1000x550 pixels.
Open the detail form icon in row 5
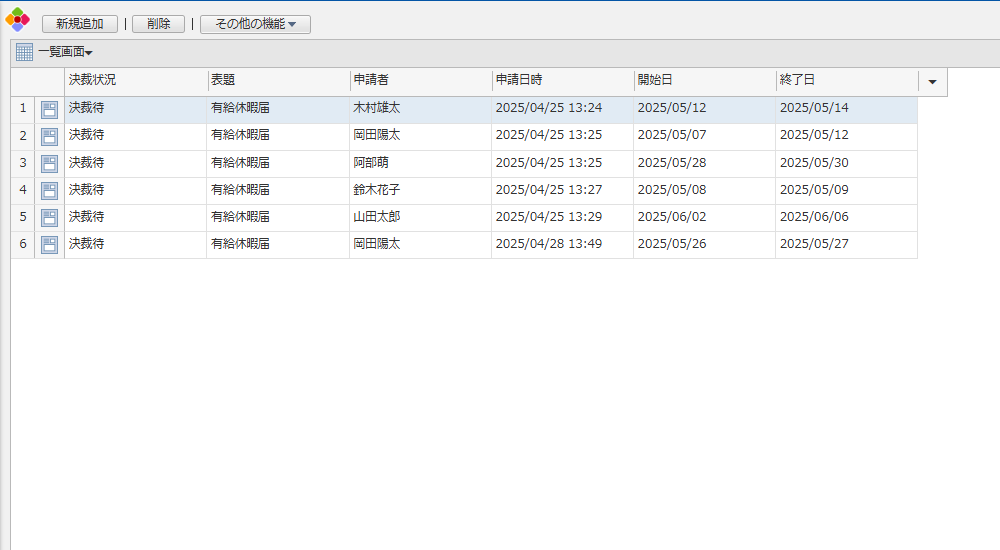coord(49,217)
